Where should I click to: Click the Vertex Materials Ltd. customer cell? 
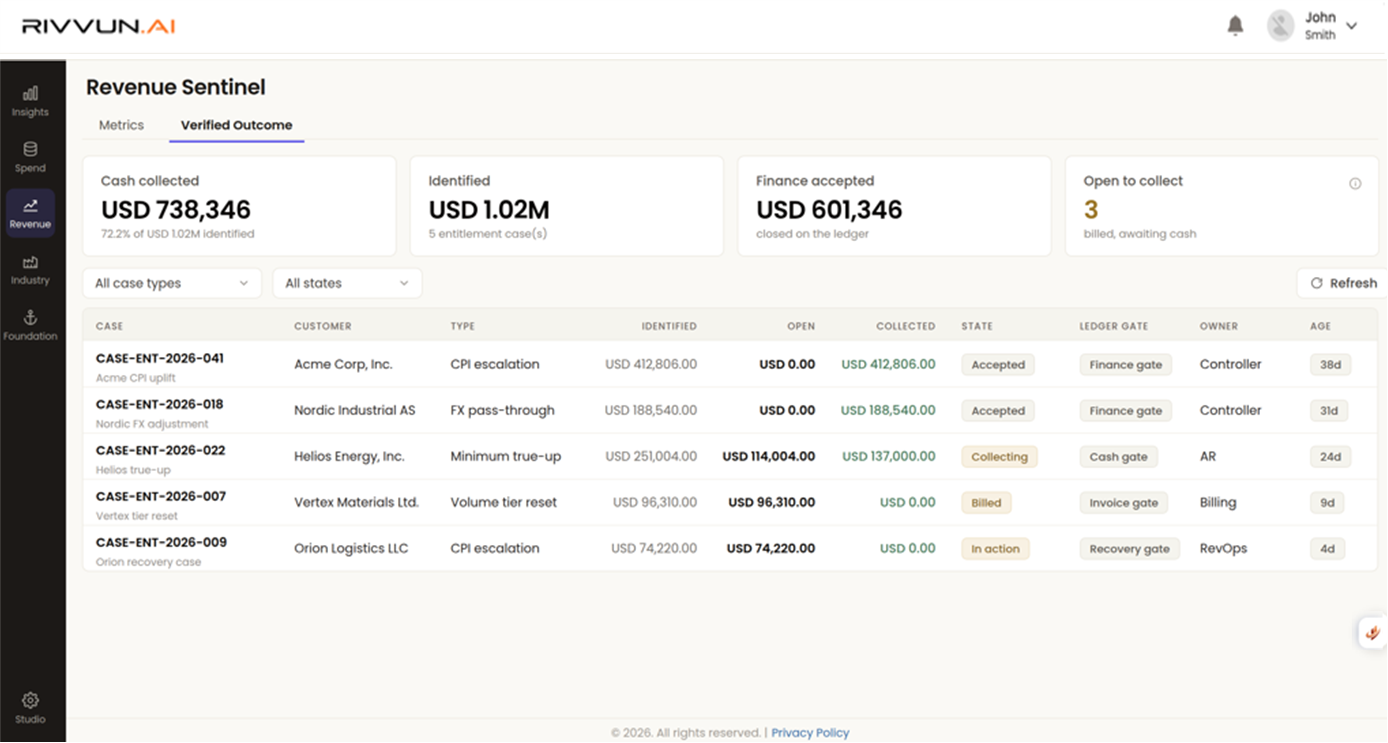coord(356,502)
